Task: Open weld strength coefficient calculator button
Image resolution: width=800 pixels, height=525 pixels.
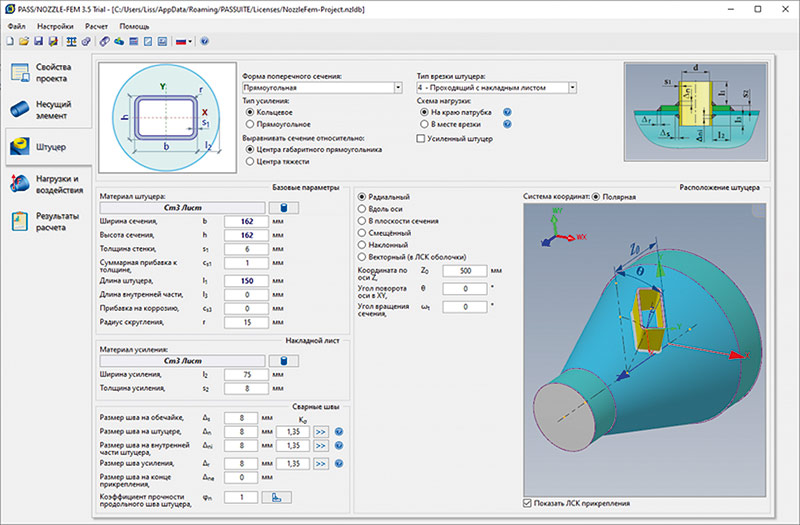Action: [x=277, y=497]
